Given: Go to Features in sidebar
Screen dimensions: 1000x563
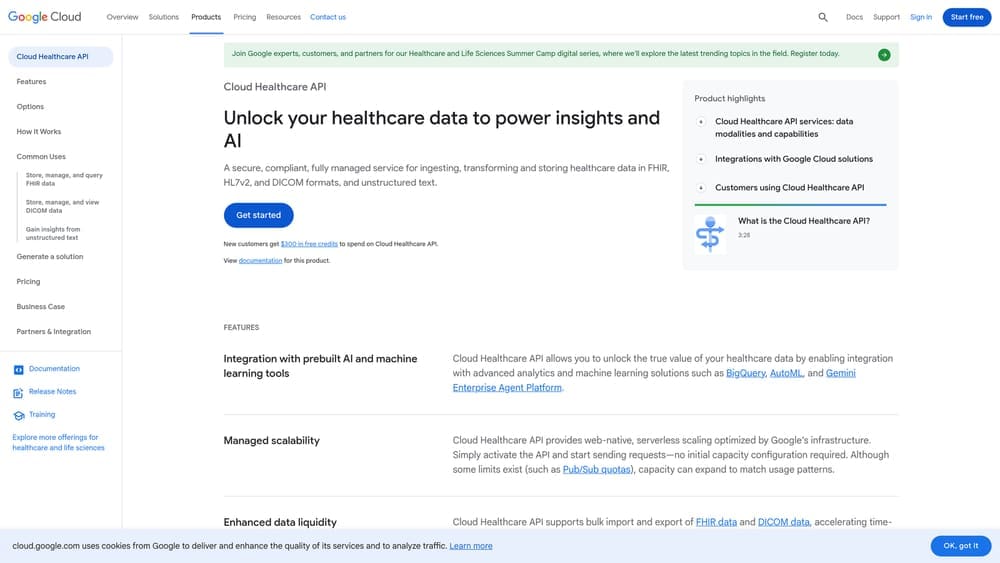Looking at the screenshot, I should (31, 82).
